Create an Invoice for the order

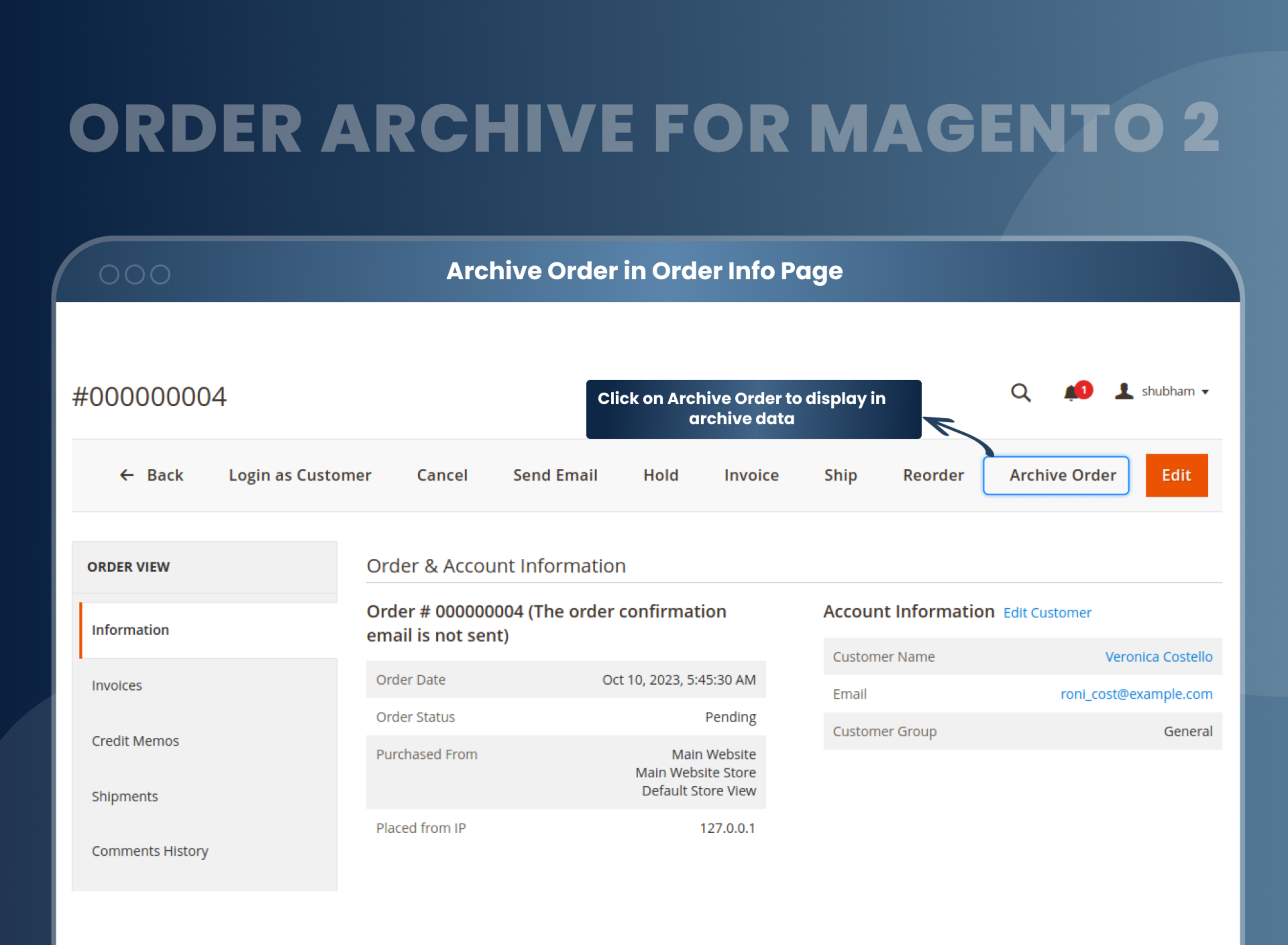pos(751,476)
